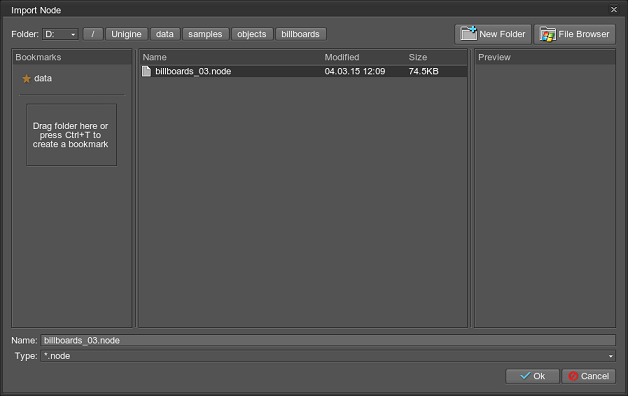Navigate to the Unigine folder breadcrumb
The image size is (628, 396).
tap(126, 34)
